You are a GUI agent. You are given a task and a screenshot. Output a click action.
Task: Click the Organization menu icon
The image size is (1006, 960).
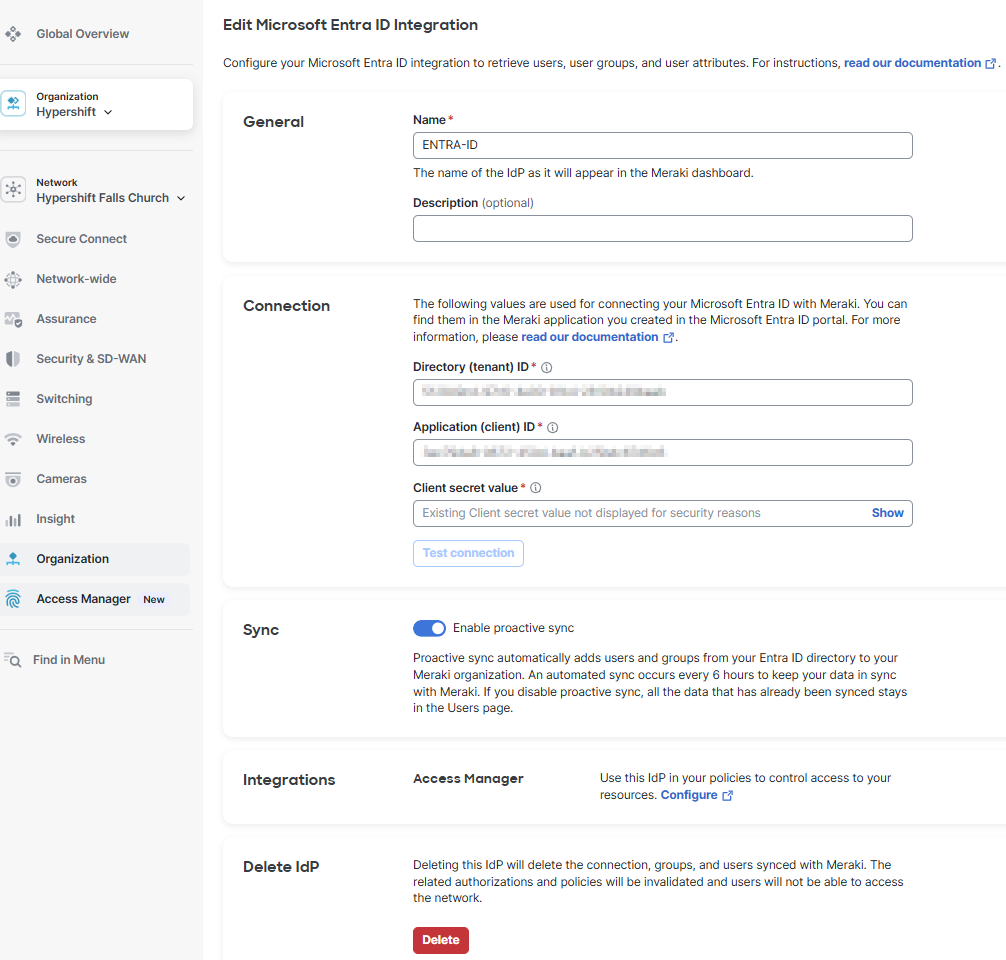pyautogui.click(x=13, y=559)
